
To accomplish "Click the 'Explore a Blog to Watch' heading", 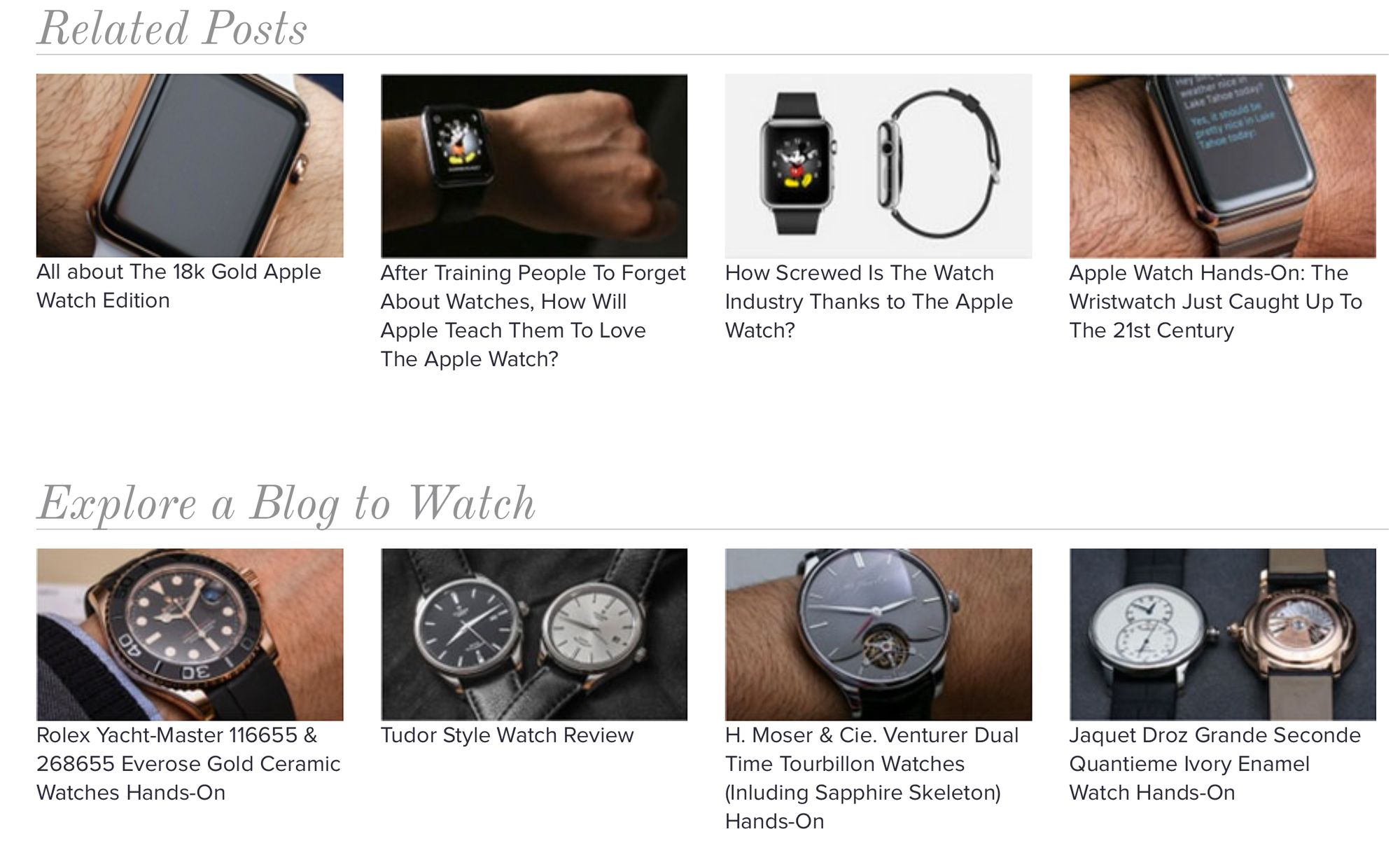I will tap(286, 504).
